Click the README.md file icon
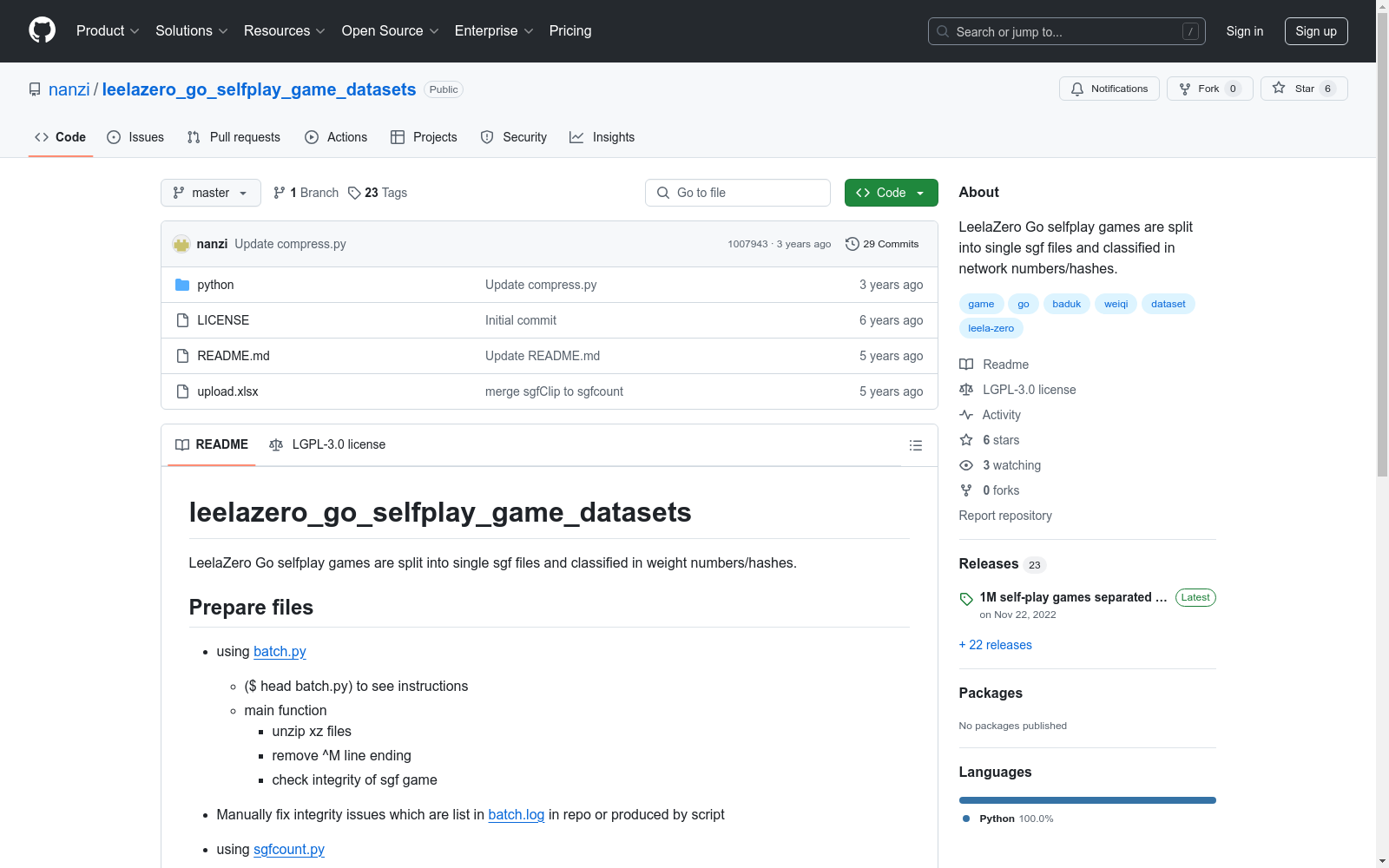The height and width of the screenshot is (868, 1389). pos(182,356)
